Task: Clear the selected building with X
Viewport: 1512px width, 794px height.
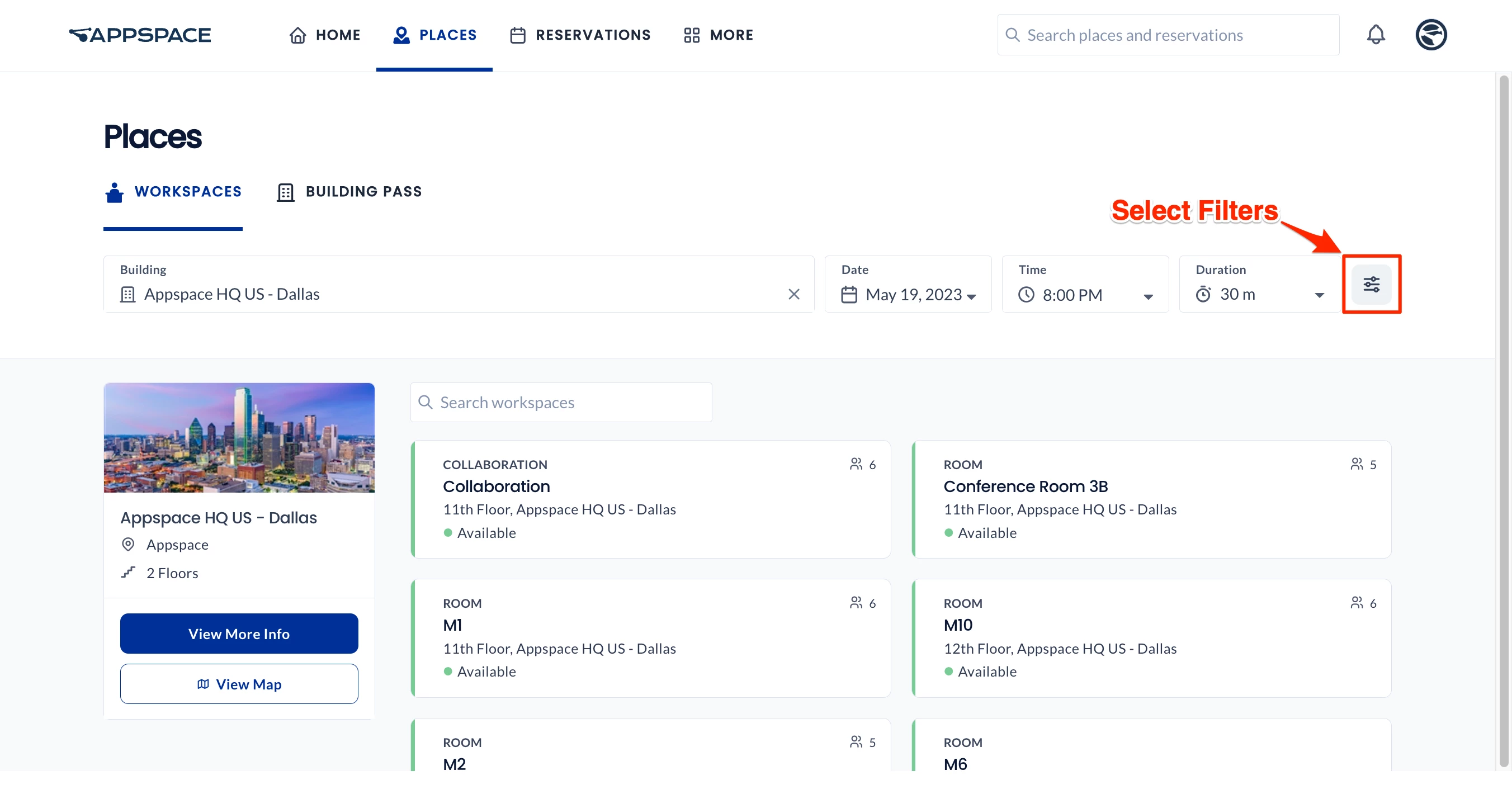Action: 793,294
